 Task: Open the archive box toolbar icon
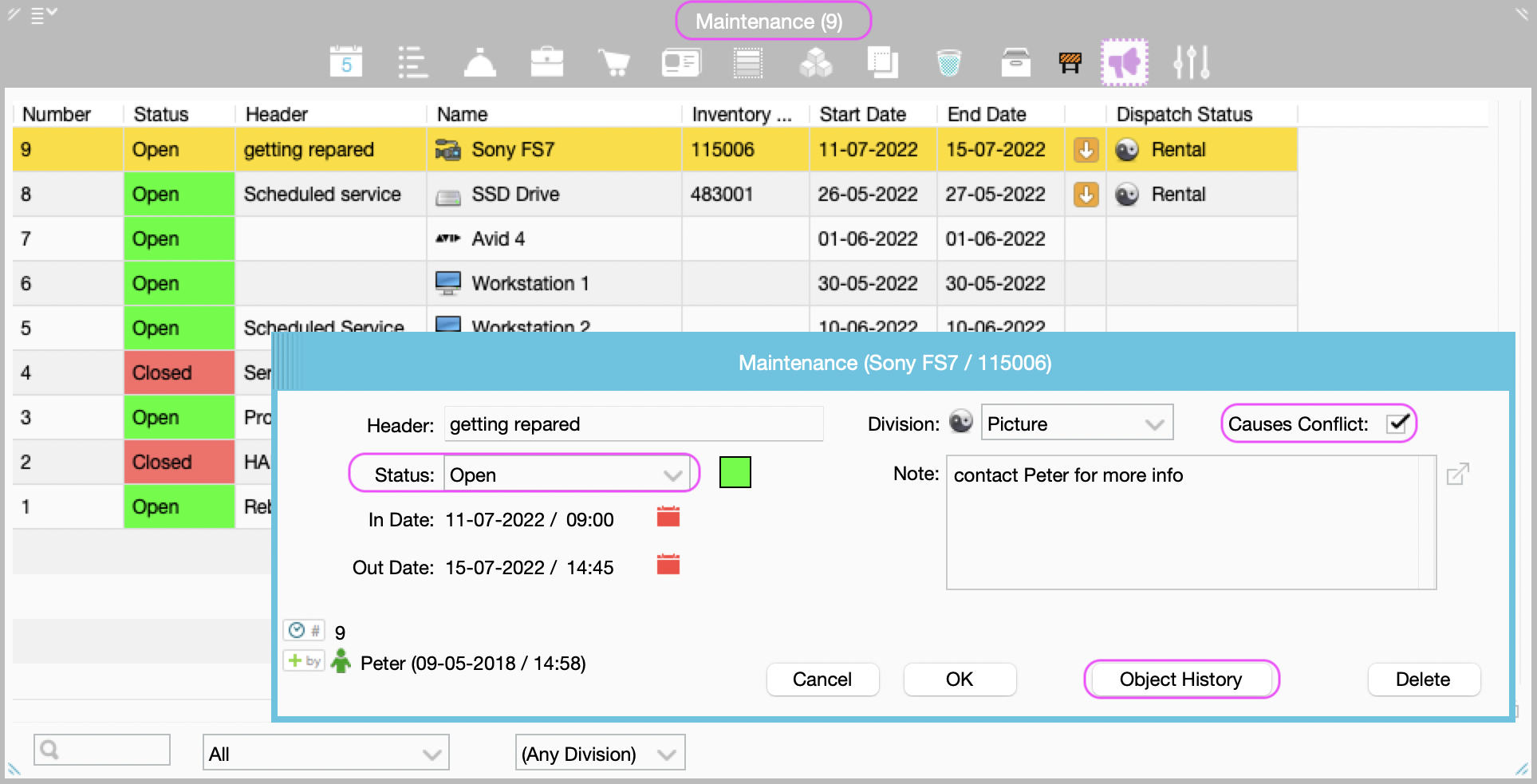click(x=1016, y=62)
